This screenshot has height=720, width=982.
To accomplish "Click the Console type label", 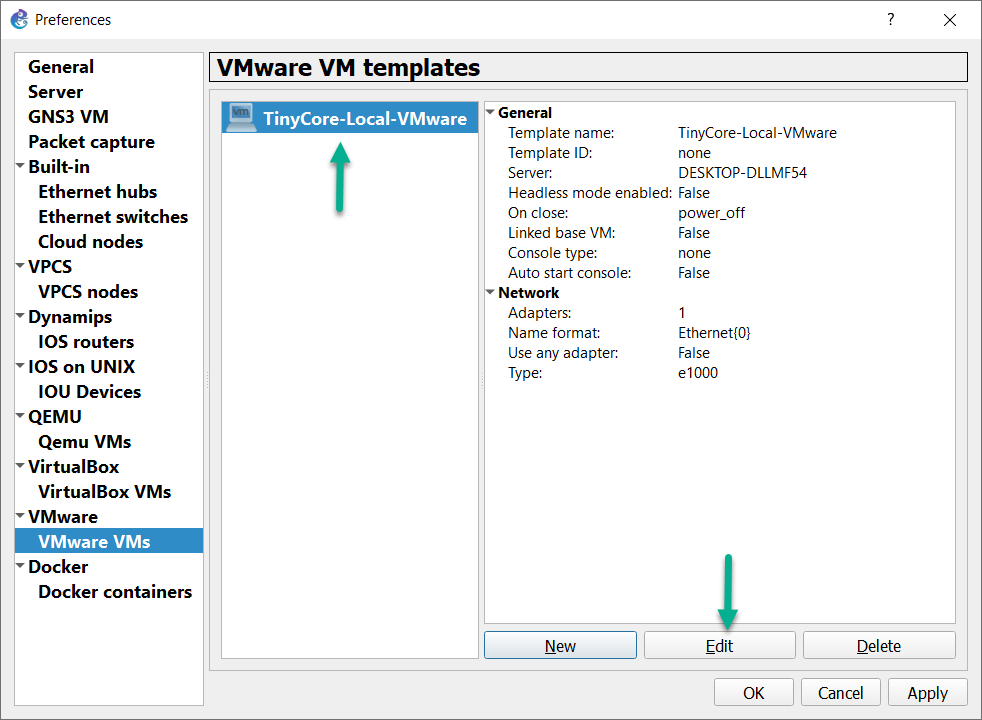I will [x=552, y=253].
